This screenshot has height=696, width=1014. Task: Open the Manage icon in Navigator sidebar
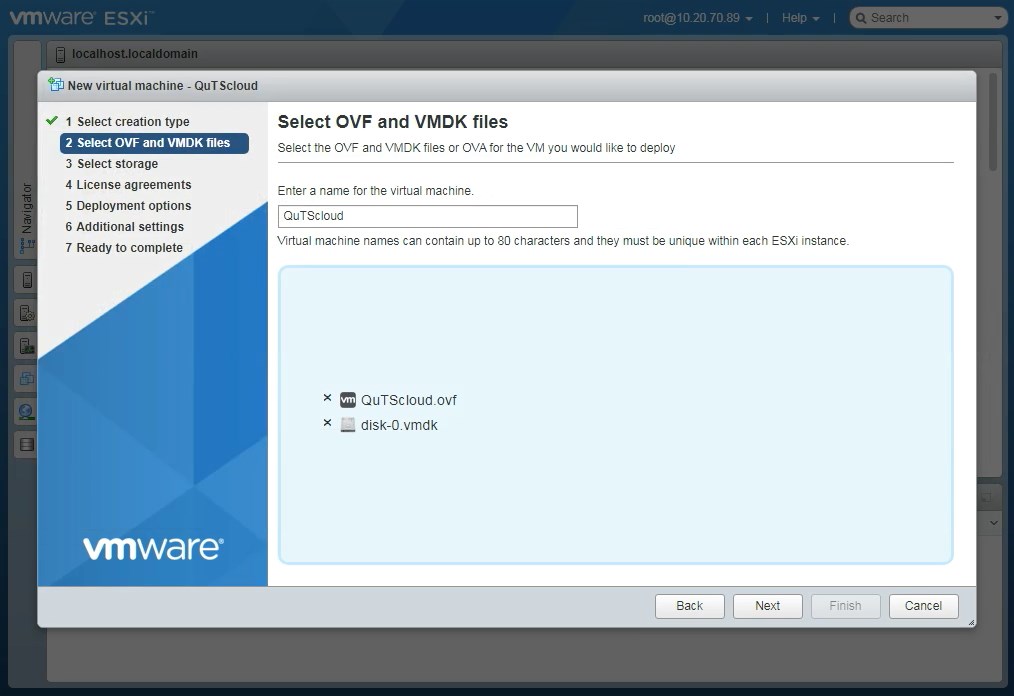[27, 313]
